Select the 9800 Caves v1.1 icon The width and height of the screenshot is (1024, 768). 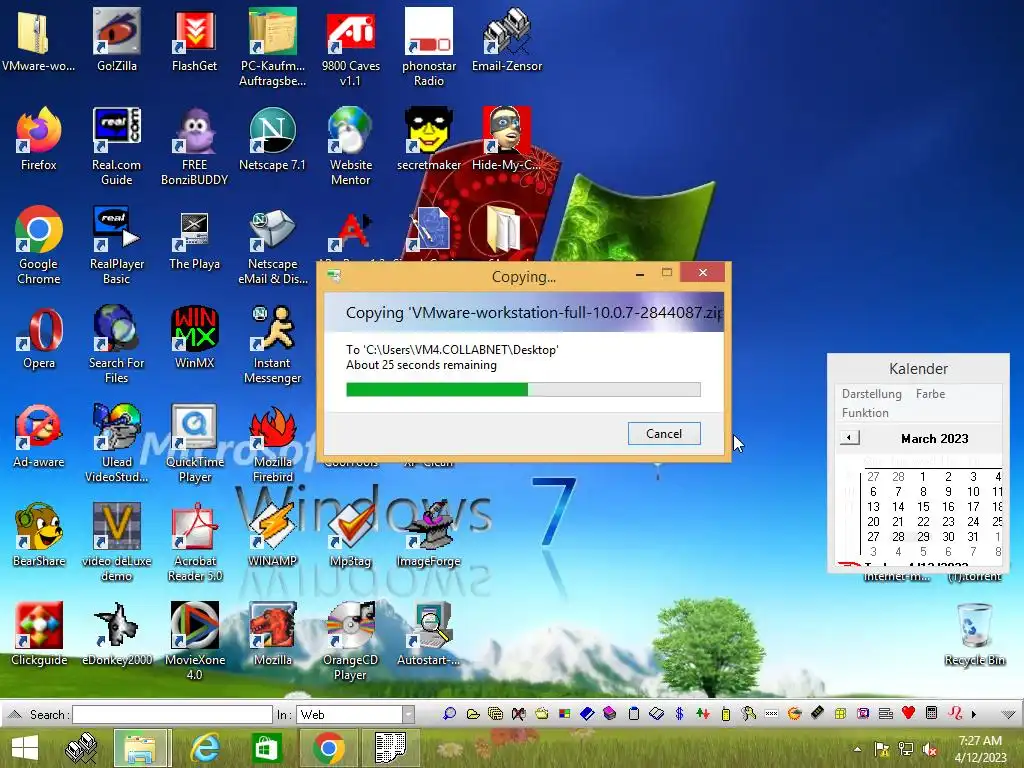point(351,48)
